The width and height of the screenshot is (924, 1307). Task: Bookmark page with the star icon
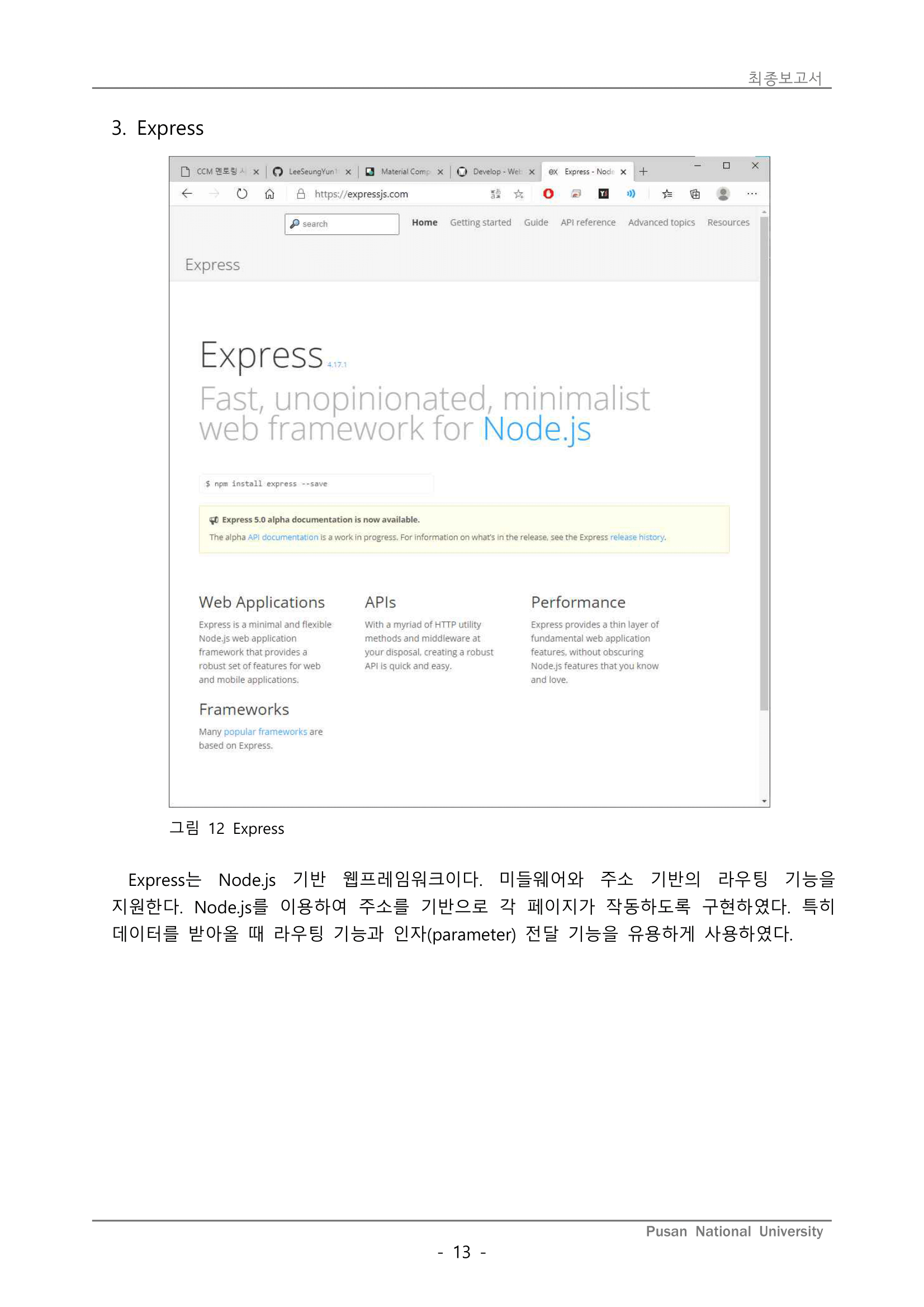(x=518, y=194)
